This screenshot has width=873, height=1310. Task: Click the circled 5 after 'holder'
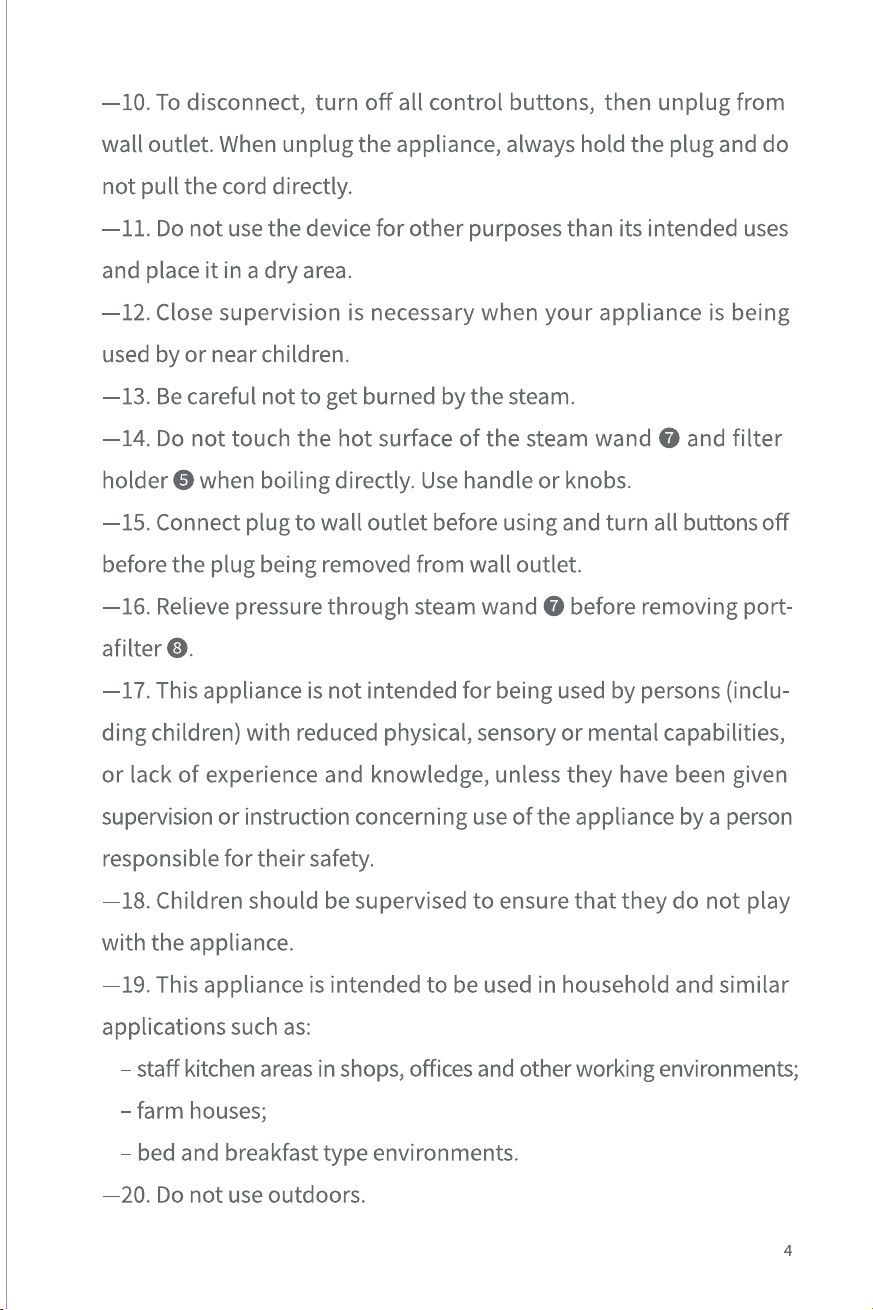pyautogui.click(x=182, y=481)
